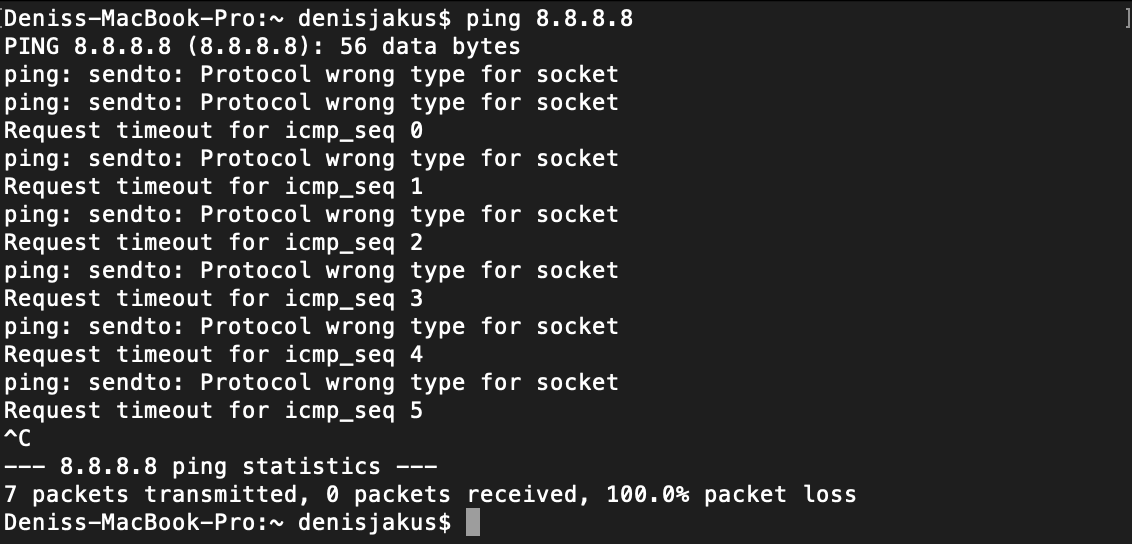Click the first 'Protocol wrong type for socket' error
Image resolution: width=1132 pixels, height=544 pixels.
tap(409, 74)
